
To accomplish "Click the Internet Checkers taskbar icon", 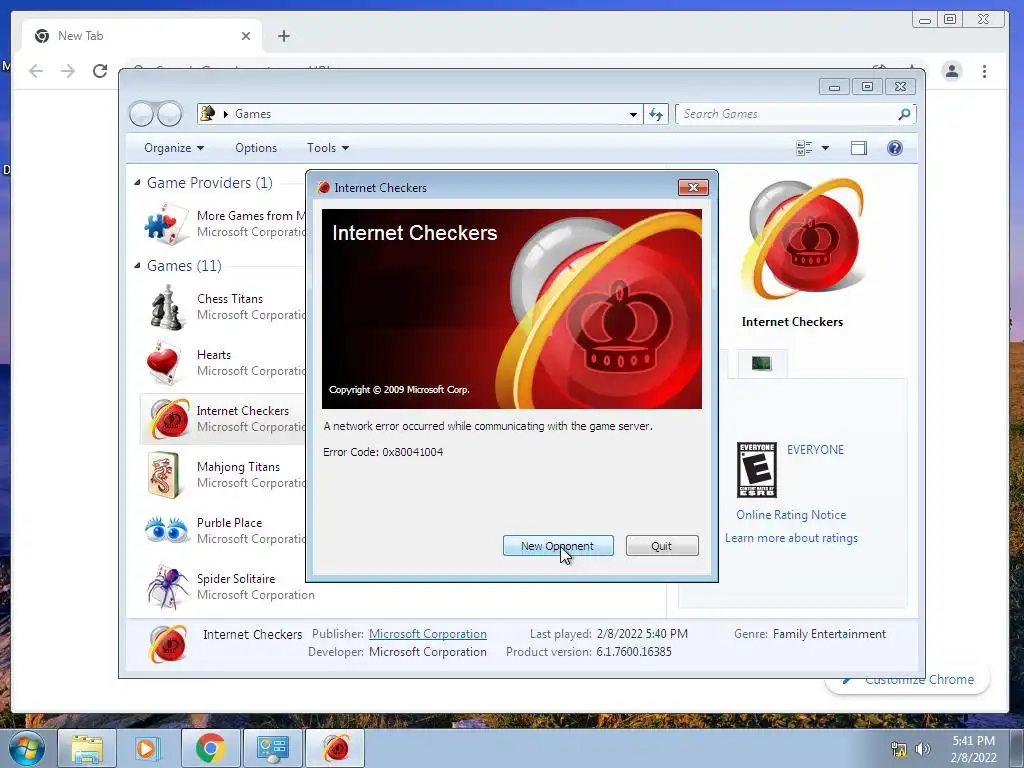I will (336, 748).
